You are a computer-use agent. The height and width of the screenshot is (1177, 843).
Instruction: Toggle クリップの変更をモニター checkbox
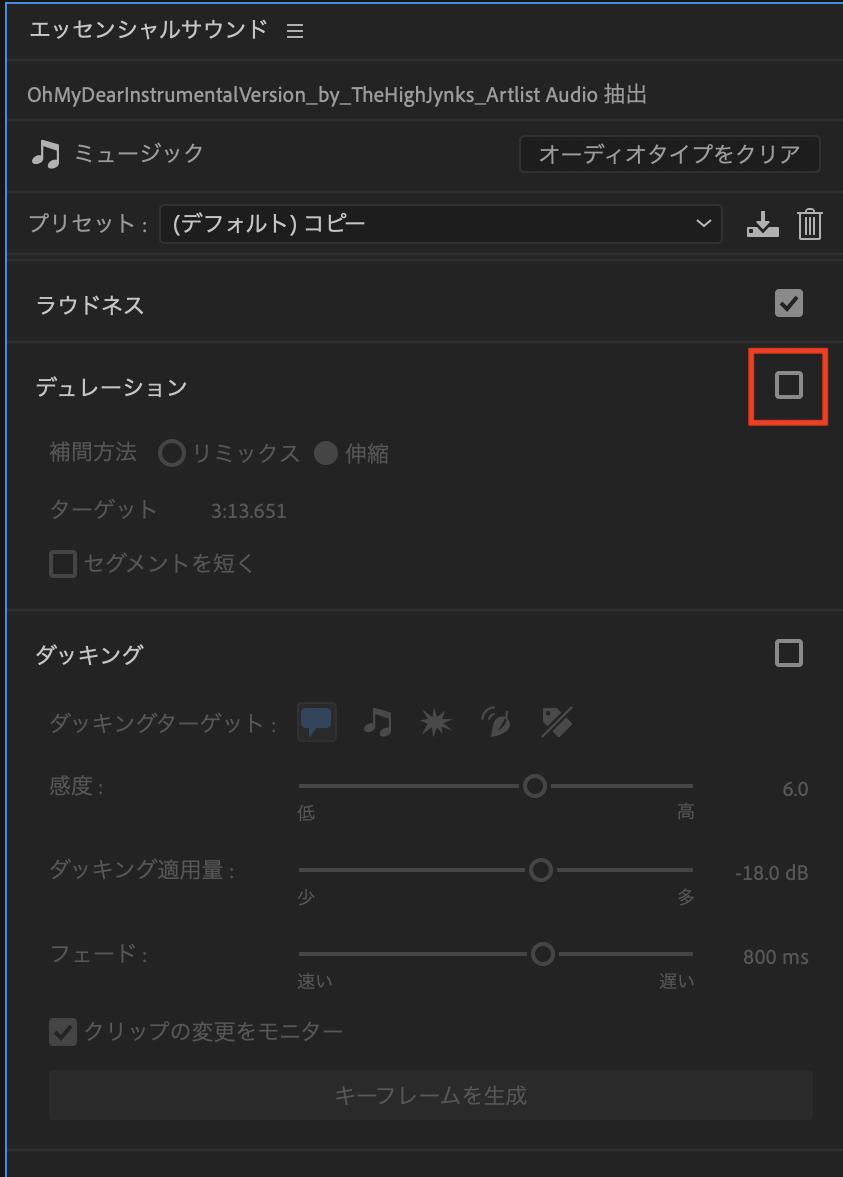coord(63,1032)
